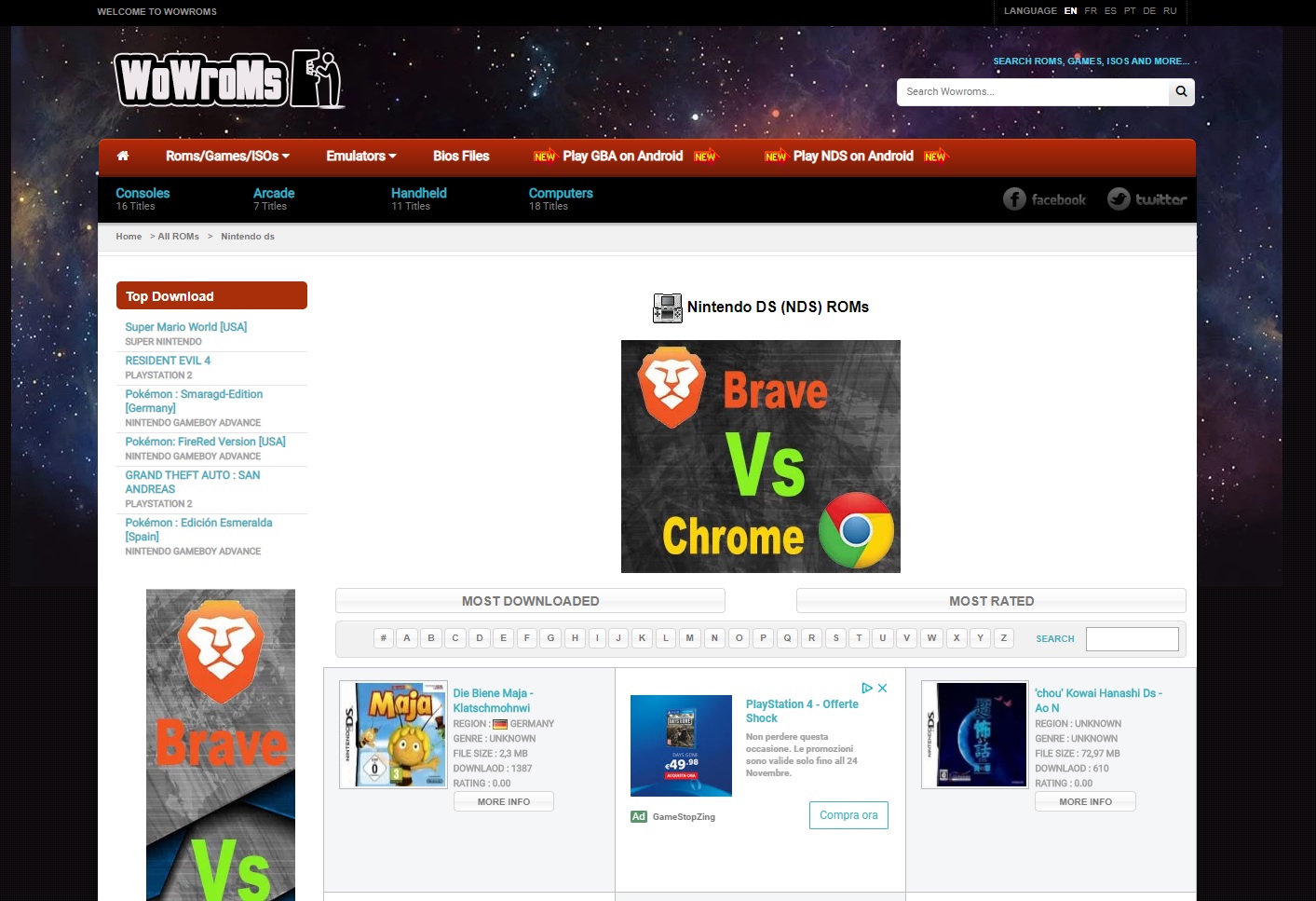Filter ROMs by letter D
Viewport: 1316px width, 901px height.
(480, 638)
